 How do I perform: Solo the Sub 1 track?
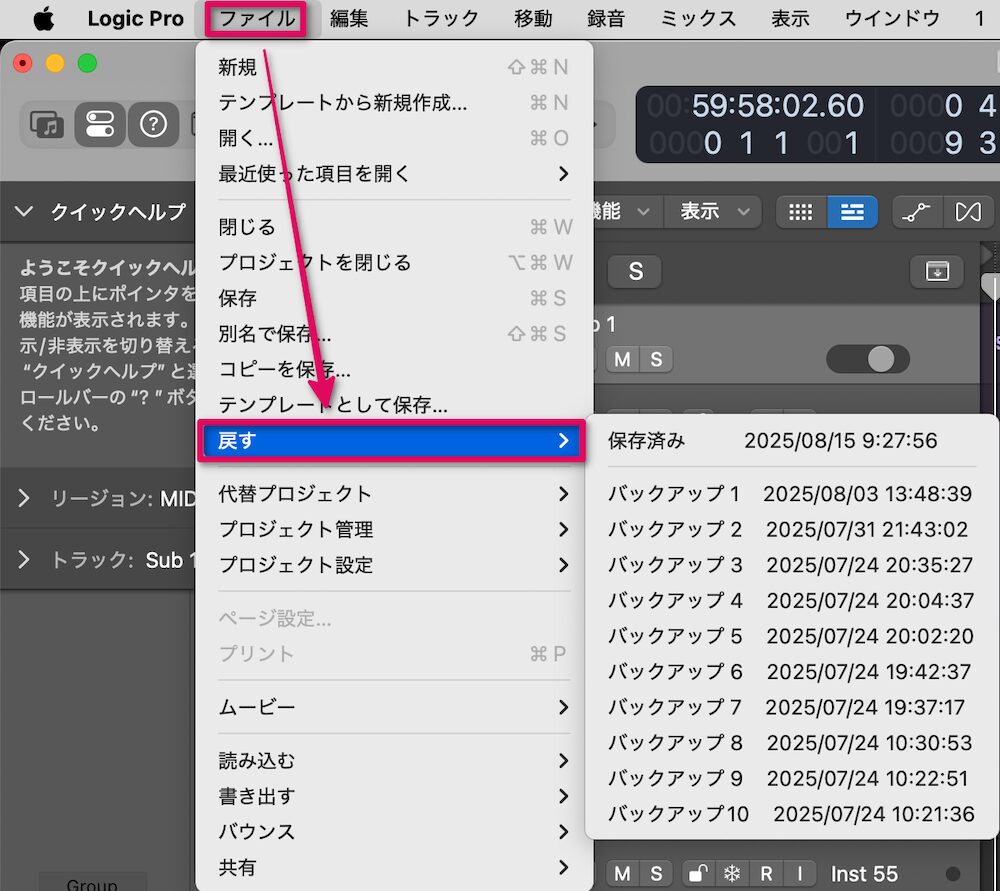pyautogui.click(x=656, y=359)
